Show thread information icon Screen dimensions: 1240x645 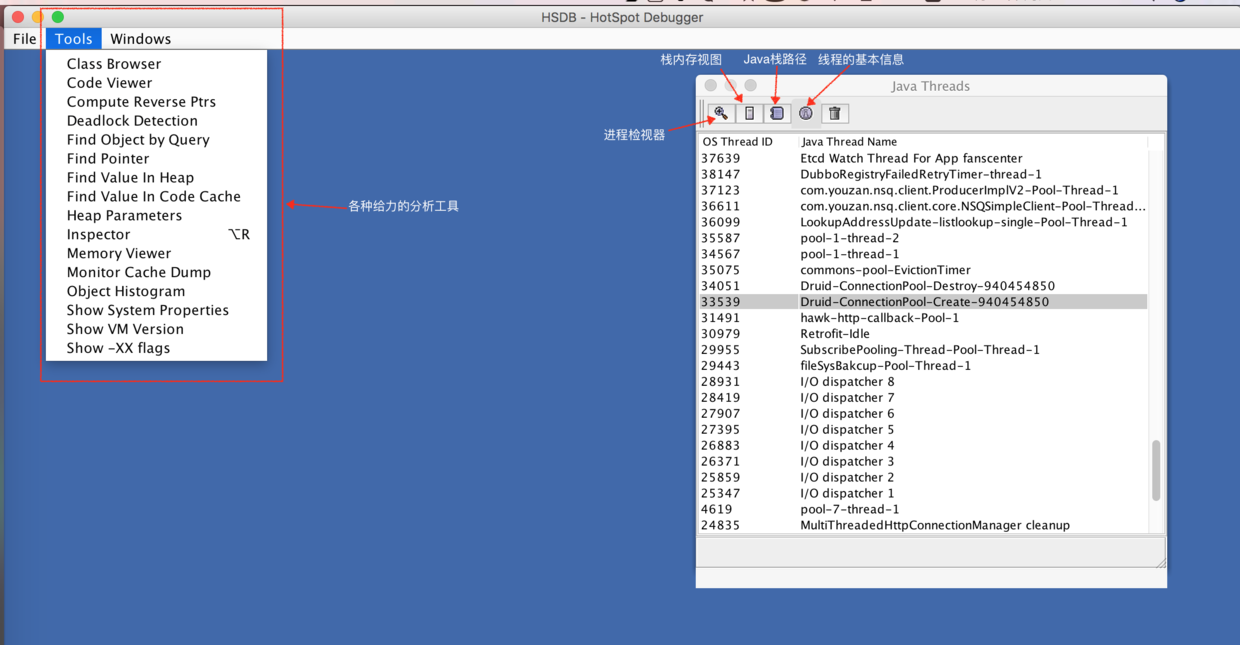pyautogui.click(x=806, y=114)
